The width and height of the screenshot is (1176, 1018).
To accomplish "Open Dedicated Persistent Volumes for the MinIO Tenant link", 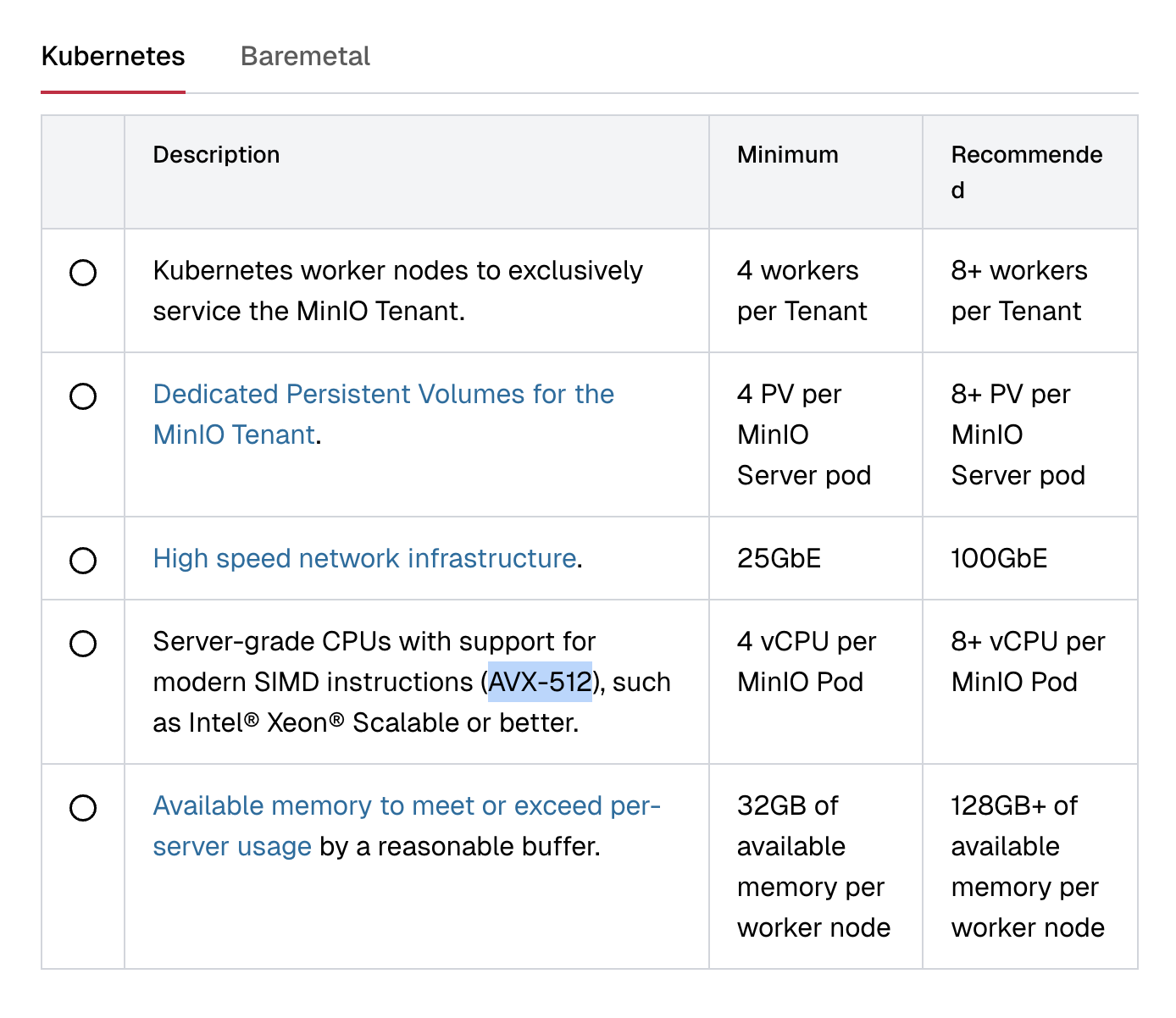I will tap(383, 414).
